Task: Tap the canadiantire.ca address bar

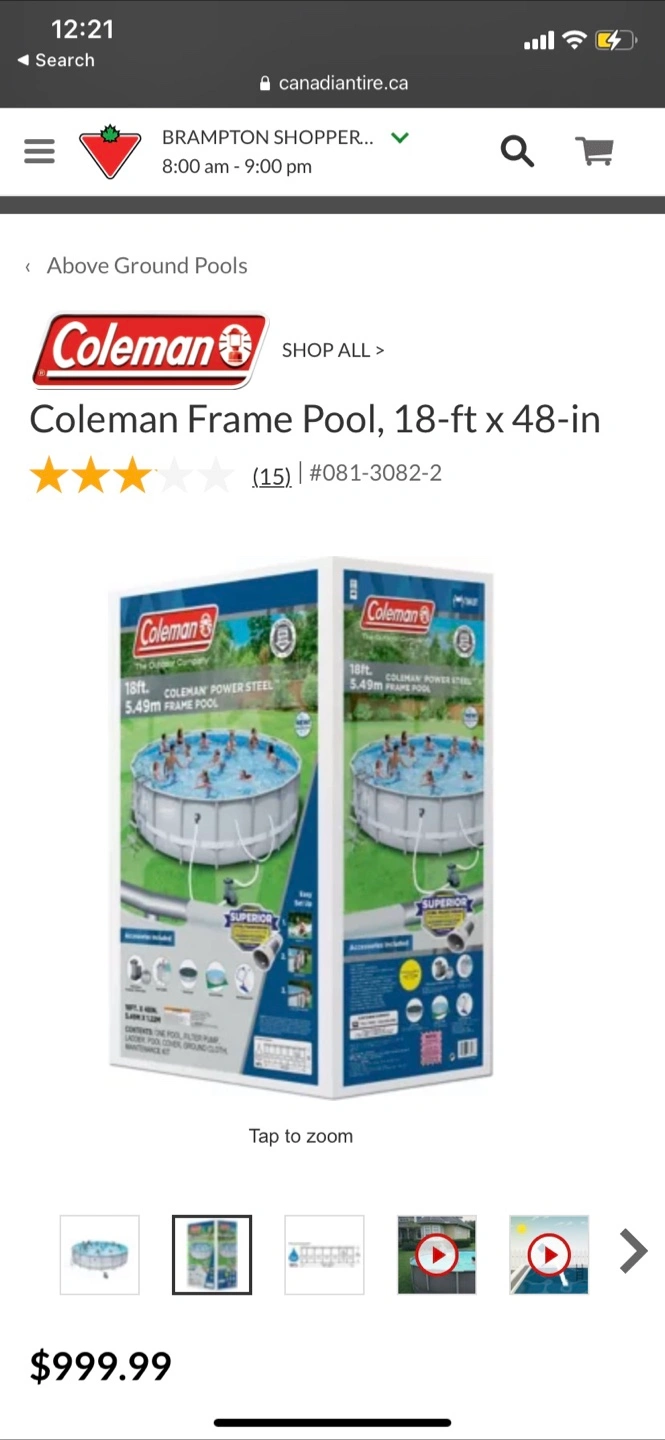Action: click(333, 83)
